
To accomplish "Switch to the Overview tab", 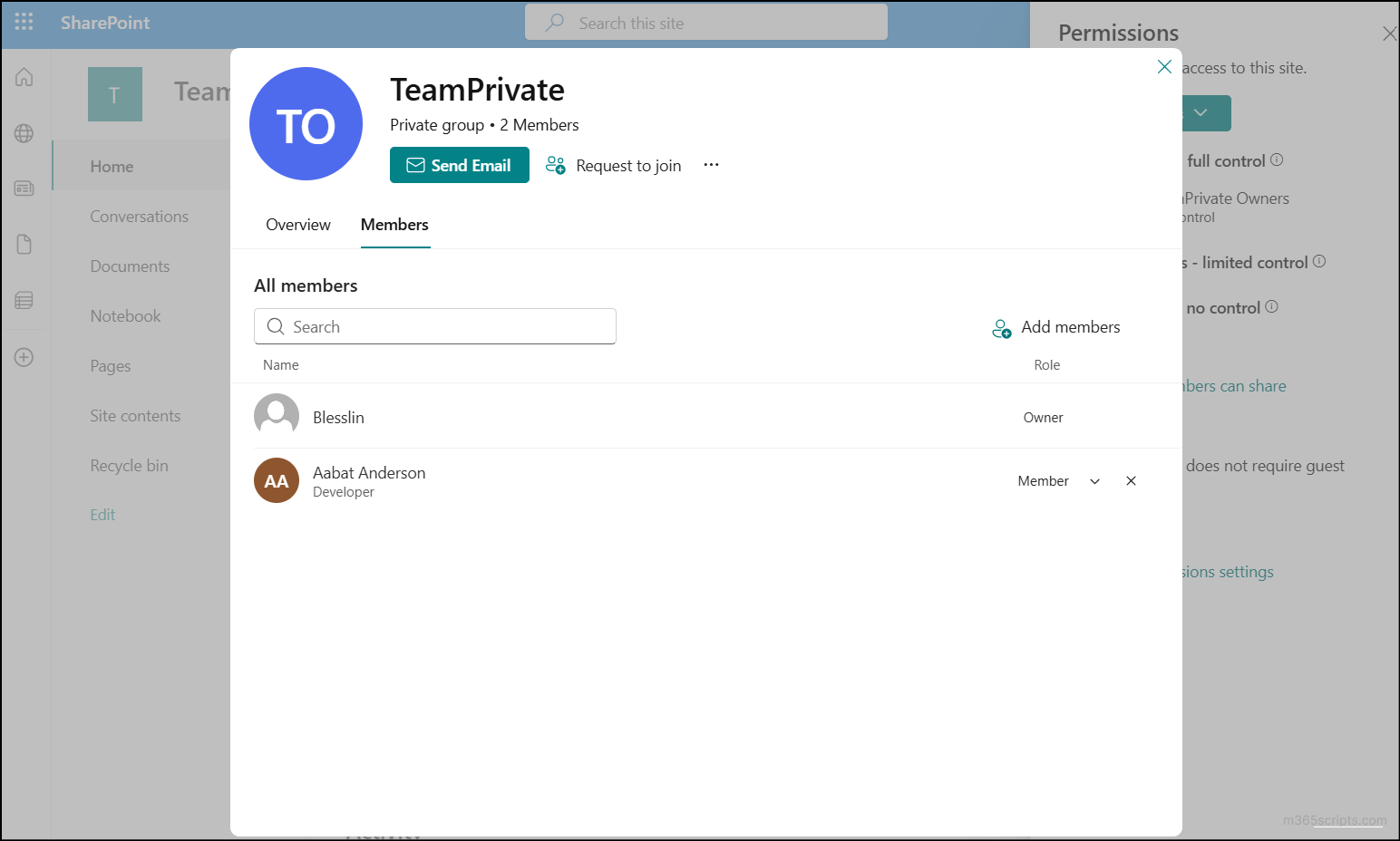I will pos(297,224).
